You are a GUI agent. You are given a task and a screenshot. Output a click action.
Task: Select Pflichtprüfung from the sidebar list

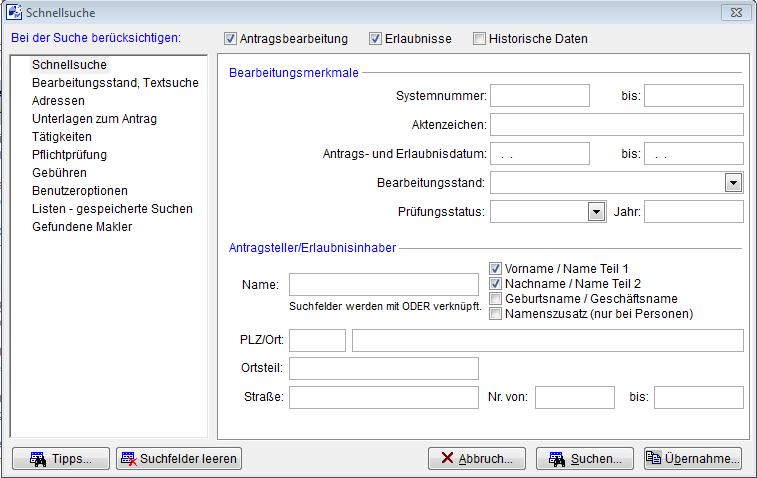tap(69, 155)
